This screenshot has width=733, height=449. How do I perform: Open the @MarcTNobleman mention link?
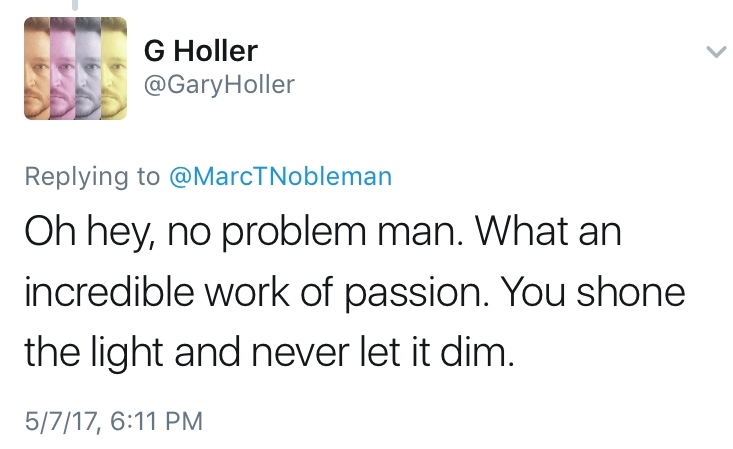tap(280, 177)
